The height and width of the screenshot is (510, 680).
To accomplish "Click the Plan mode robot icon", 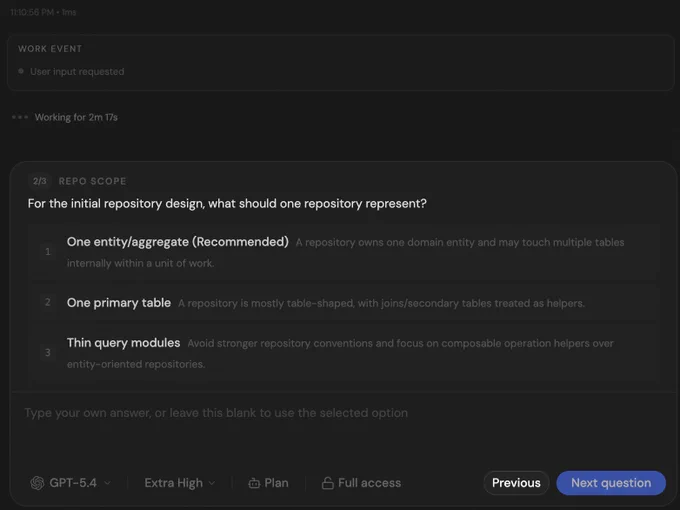I will tap(254, 483).
